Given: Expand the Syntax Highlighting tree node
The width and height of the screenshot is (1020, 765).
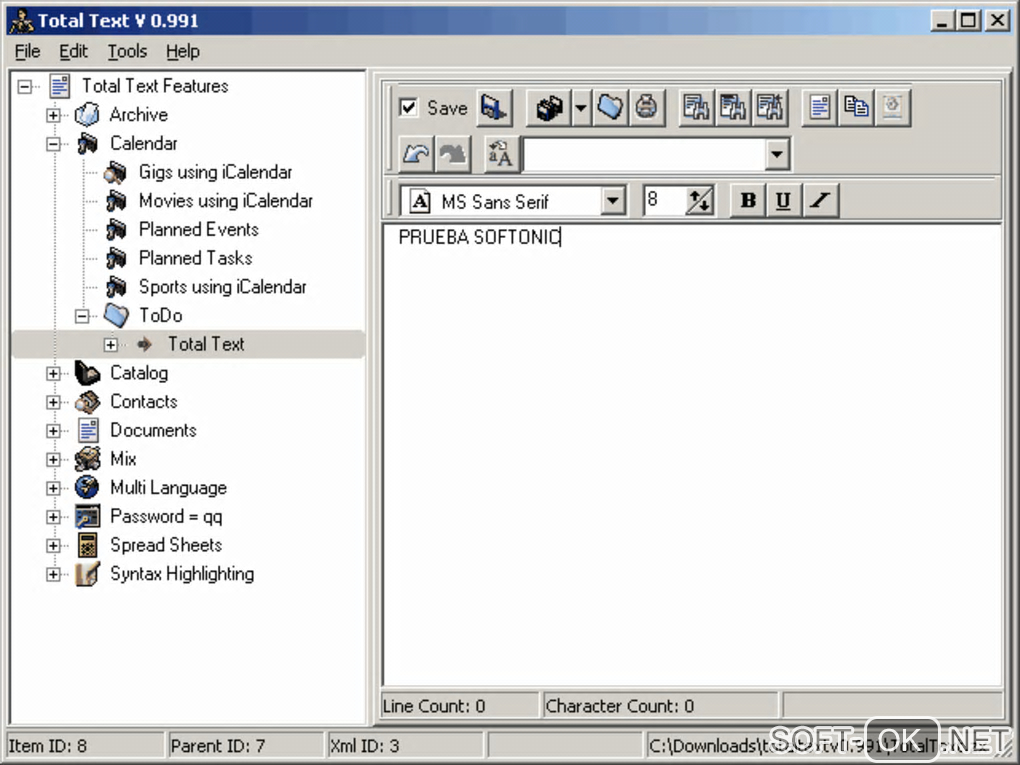Looking at the screenshot, I should pos(53,574).
